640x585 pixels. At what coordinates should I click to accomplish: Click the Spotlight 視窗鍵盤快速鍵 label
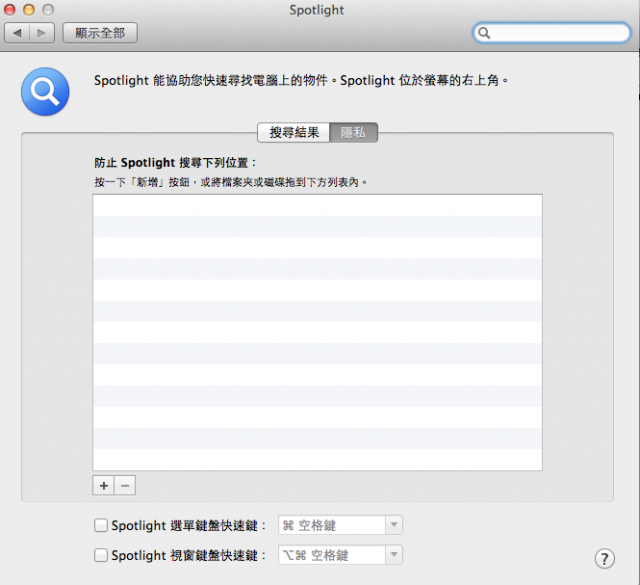coord(188,555)
